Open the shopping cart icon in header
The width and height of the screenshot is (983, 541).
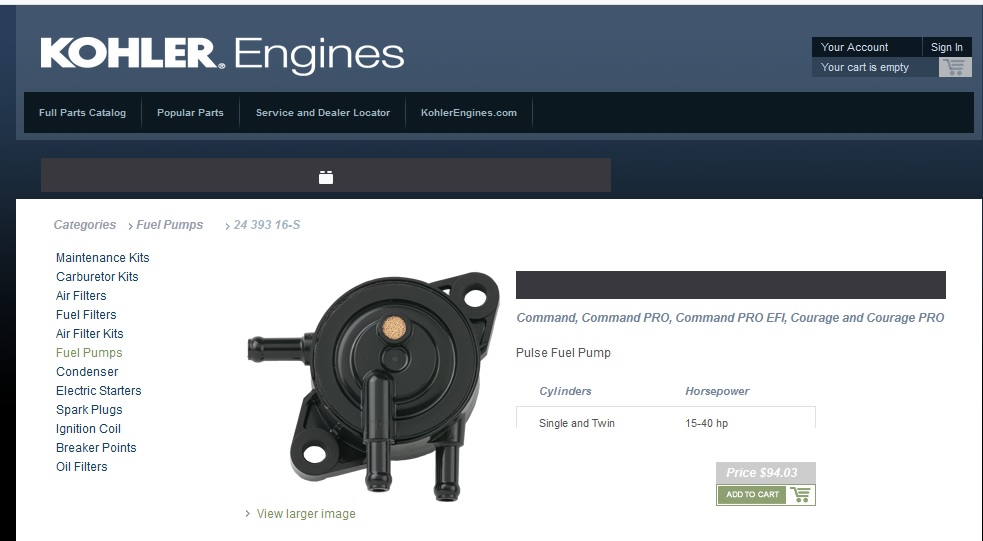[x=955, y=67]
